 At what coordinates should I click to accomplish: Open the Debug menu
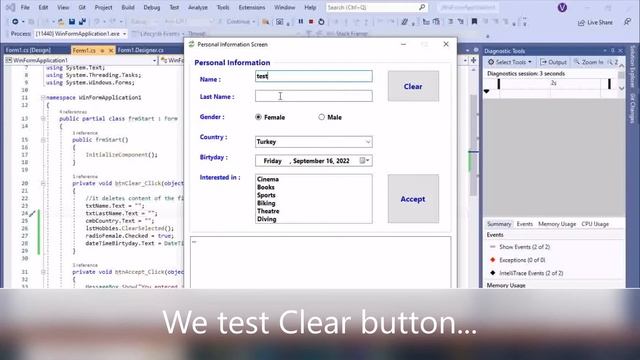151,7
